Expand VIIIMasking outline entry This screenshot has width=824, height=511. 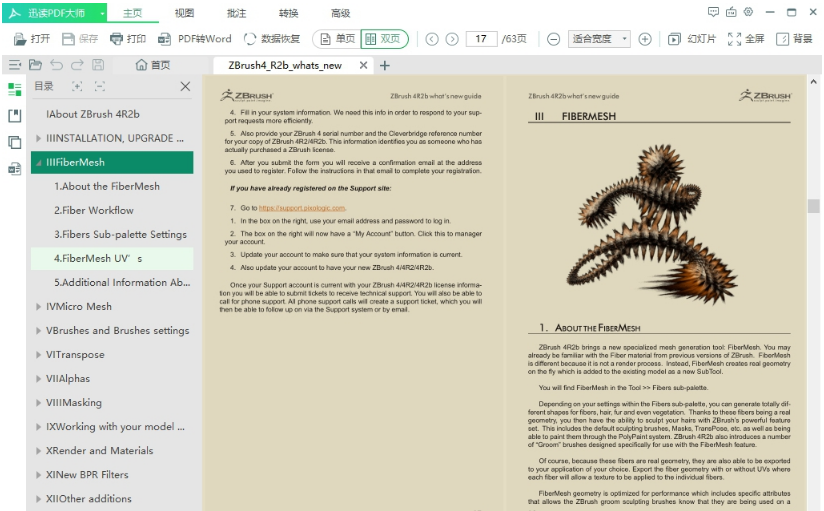coord(38,403)
